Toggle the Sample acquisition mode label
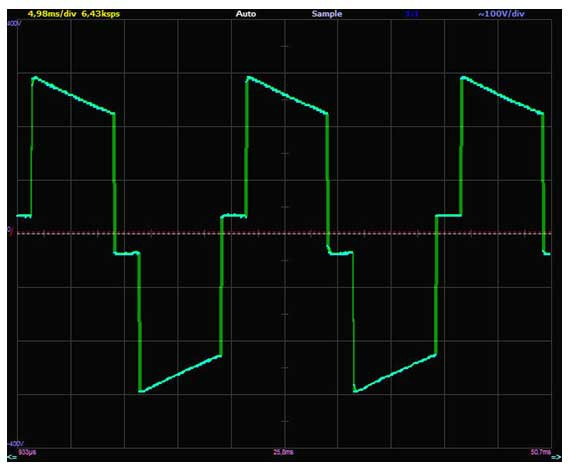This screenshot has width=568, height=466. pyautogui.click(x=327, y=14)
